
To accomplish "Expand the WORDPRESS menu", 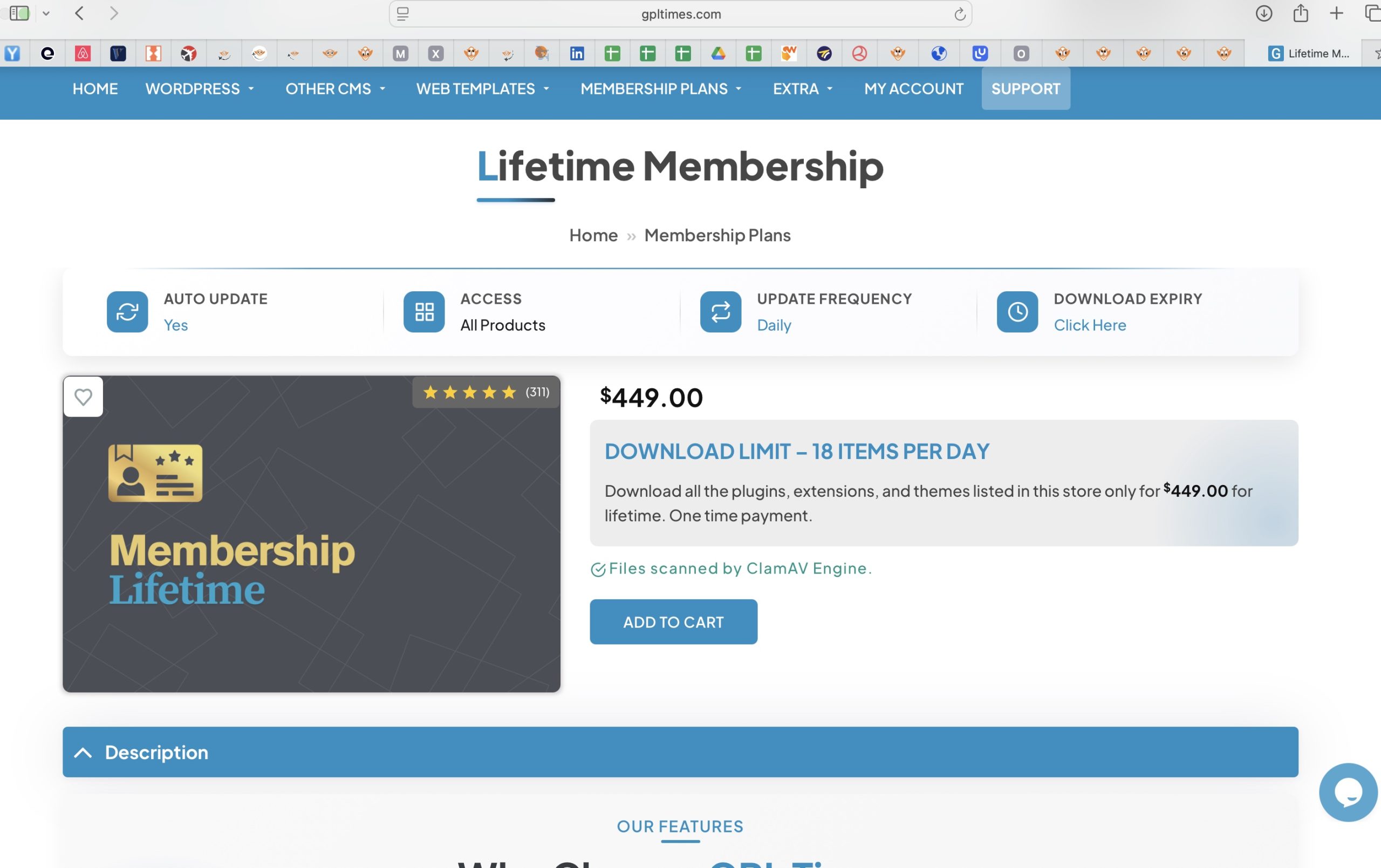I will point(200,88).
